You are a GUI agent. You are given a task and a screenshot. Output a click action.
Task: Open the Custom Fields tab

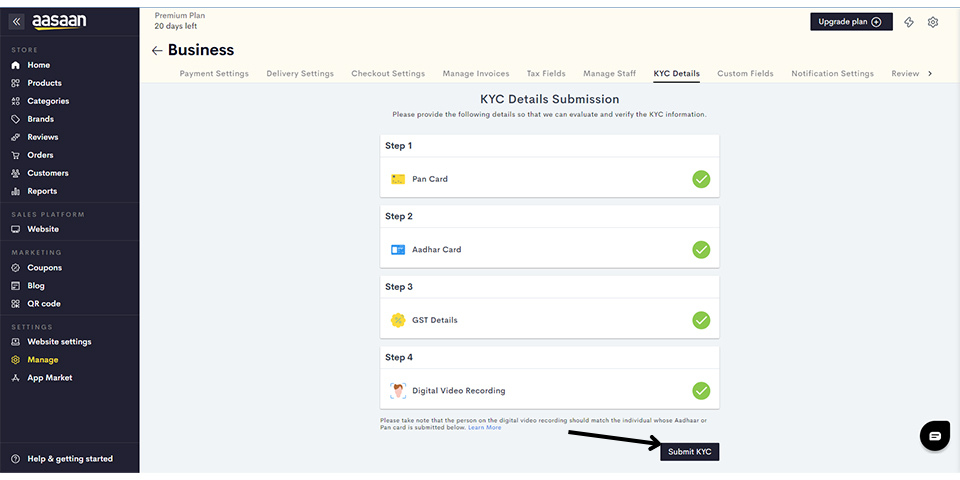(745, 73)
